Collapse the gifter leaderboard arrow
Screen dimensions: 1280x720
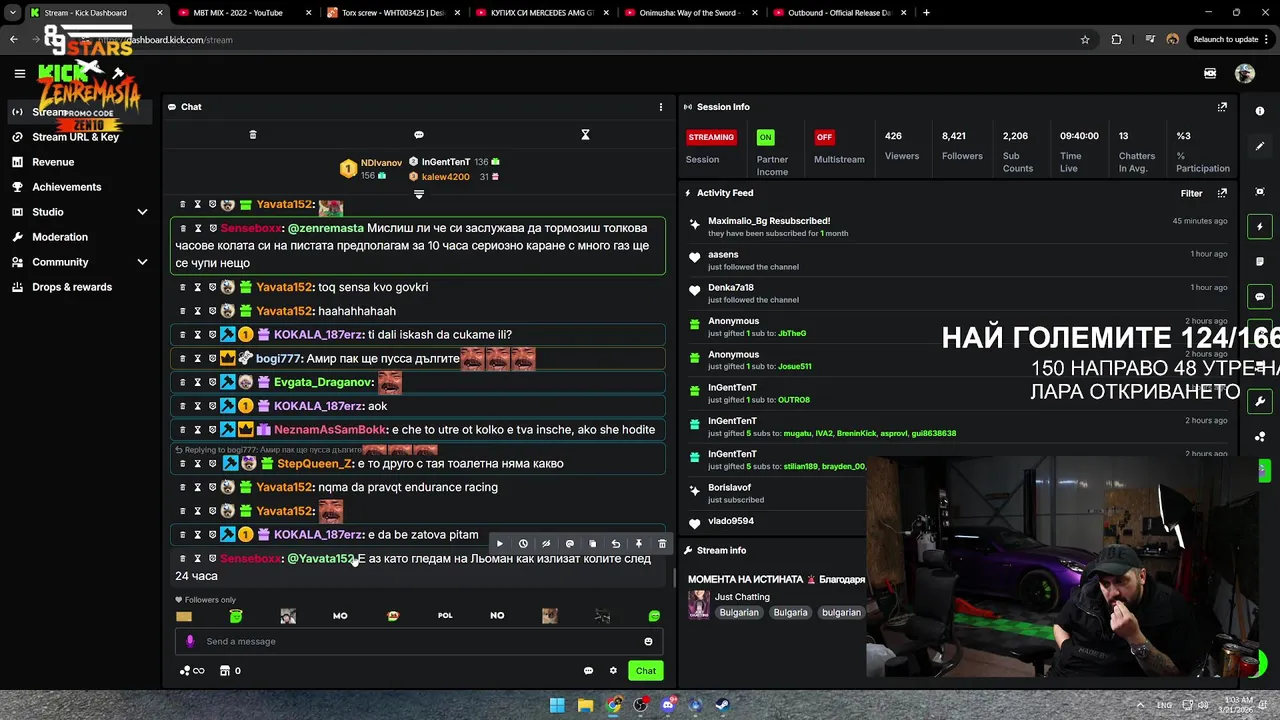(419, 194)
